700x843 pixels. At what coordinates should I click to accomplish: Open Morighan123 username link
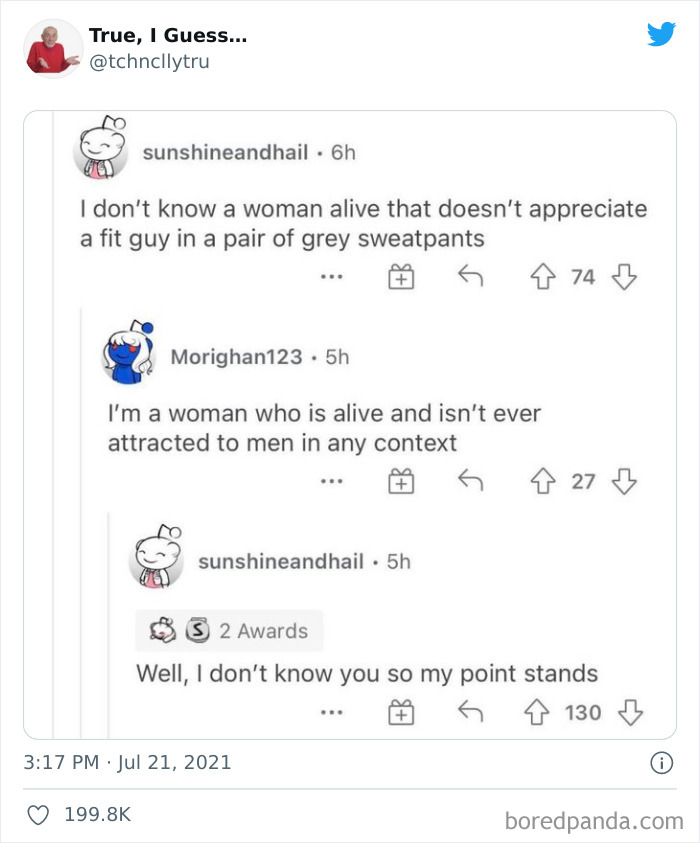pyautogui.click(x=236, y=357)
